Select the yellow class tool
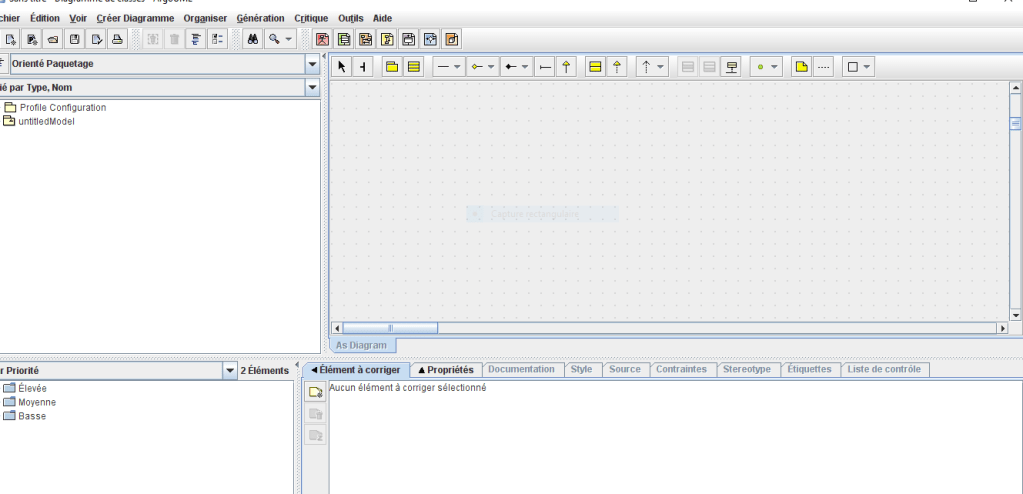 pyautogui.click(x=413, y=67)
